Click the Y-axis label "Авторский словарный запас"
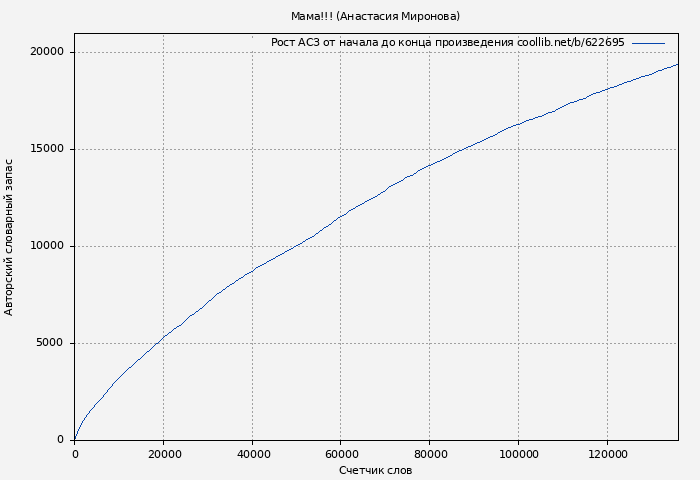The height and width of the screenshot is (480, 700). [10, 237]
